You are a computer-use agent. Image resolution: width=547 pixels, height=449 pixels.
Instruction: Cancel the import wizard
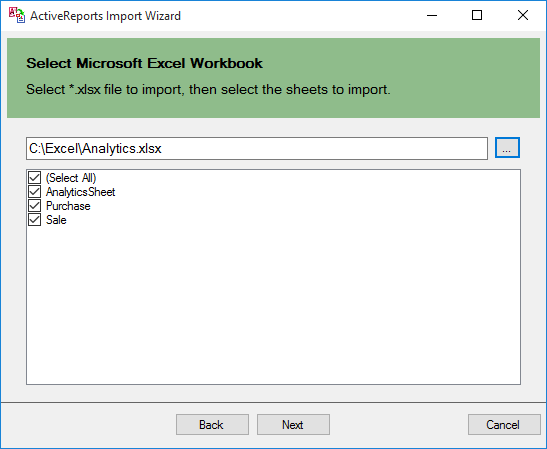[x=504, y=425]
